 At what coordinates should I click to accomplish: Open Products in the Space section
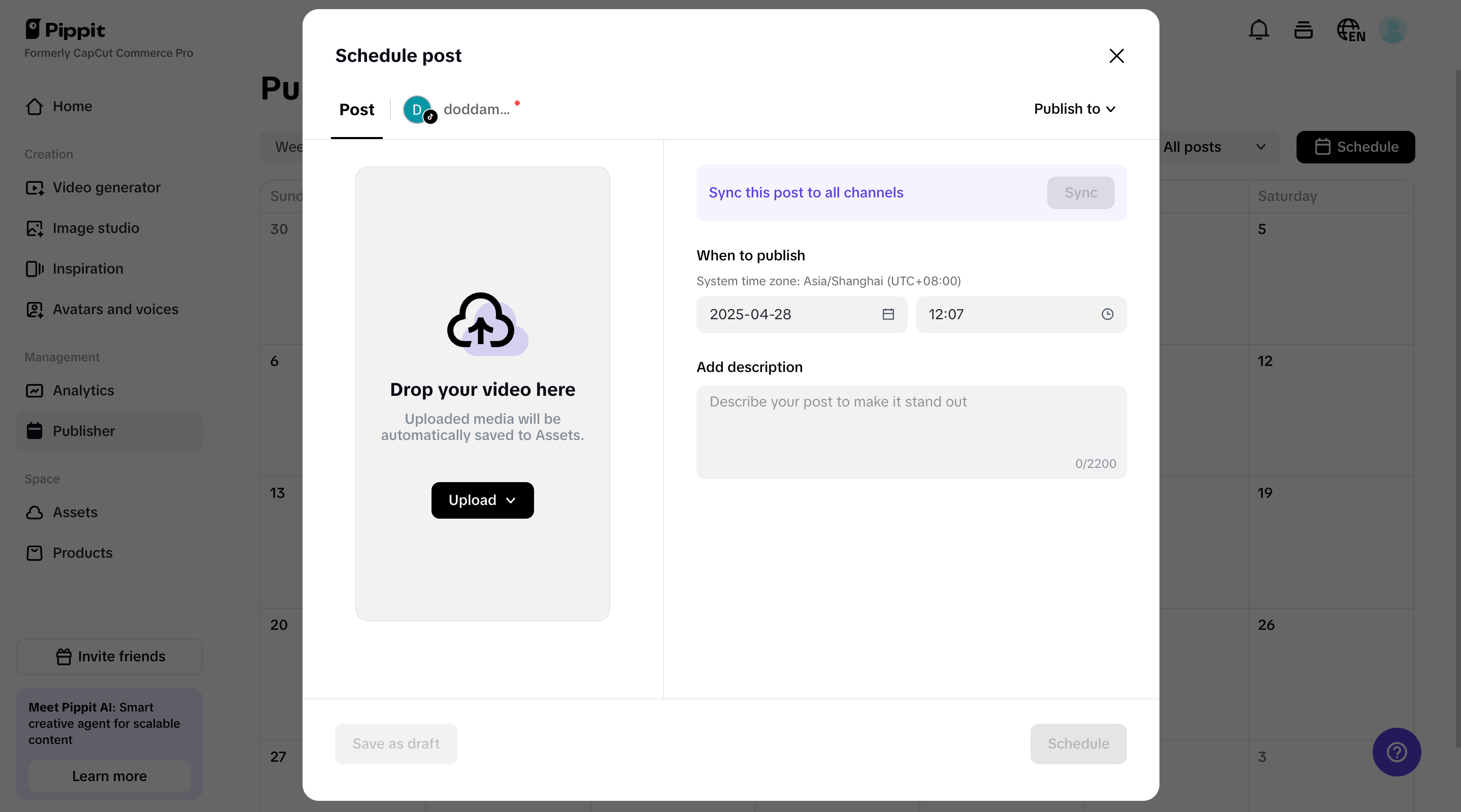(x=83, y=553)
